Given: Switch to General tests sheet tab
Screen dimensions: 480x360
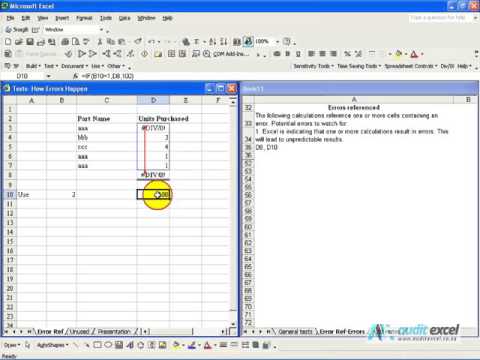Looking at the screenshot, I should 295,332.
